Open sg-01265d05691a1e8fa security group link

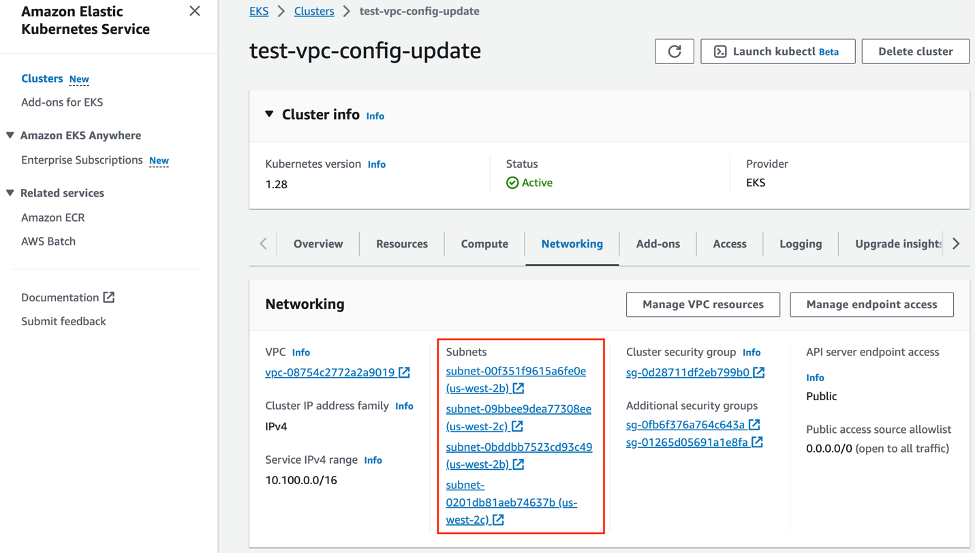[x=687, y=442]
